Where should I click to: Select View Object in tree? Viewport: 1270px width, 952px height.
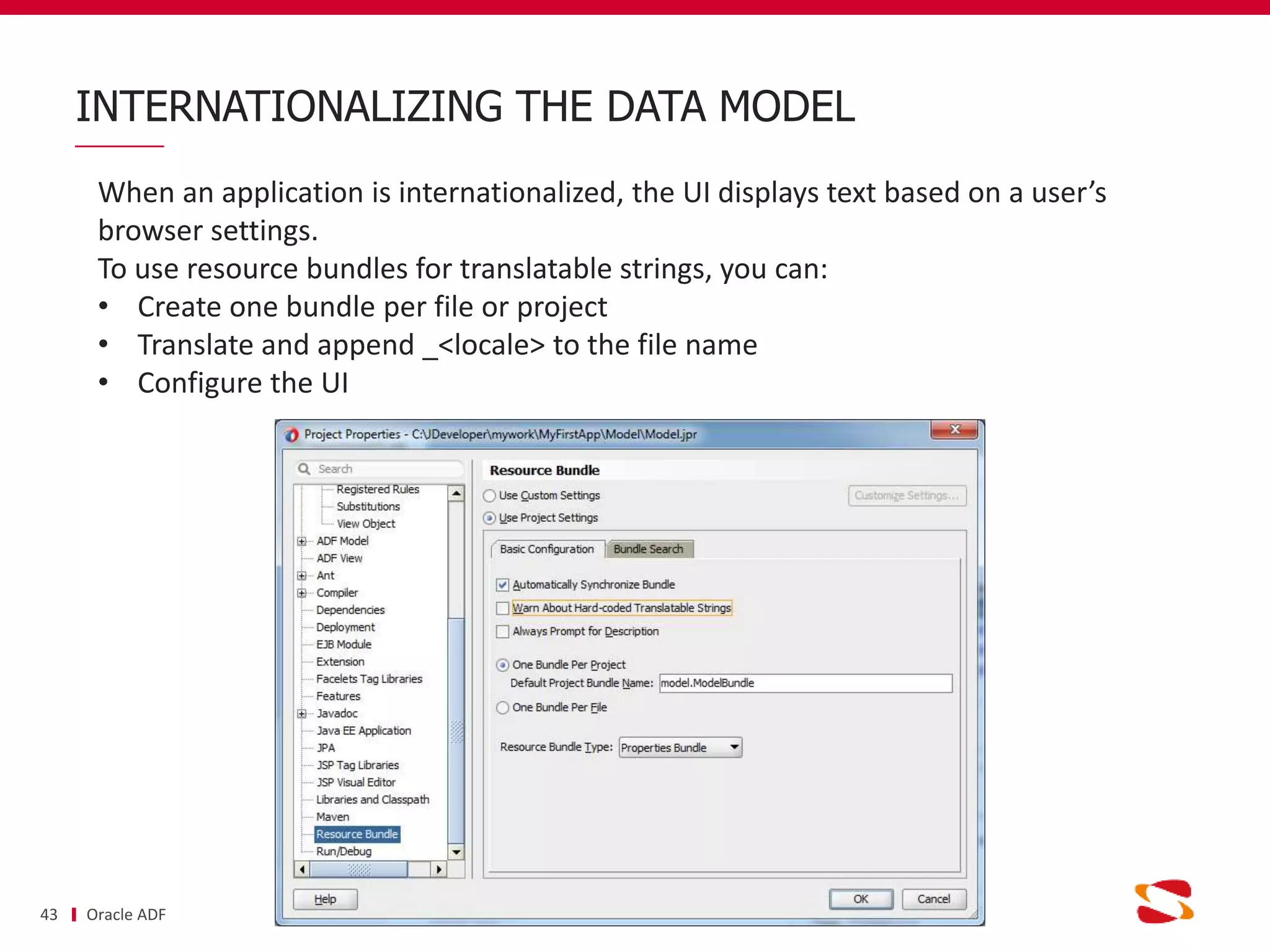click(366, 524)
